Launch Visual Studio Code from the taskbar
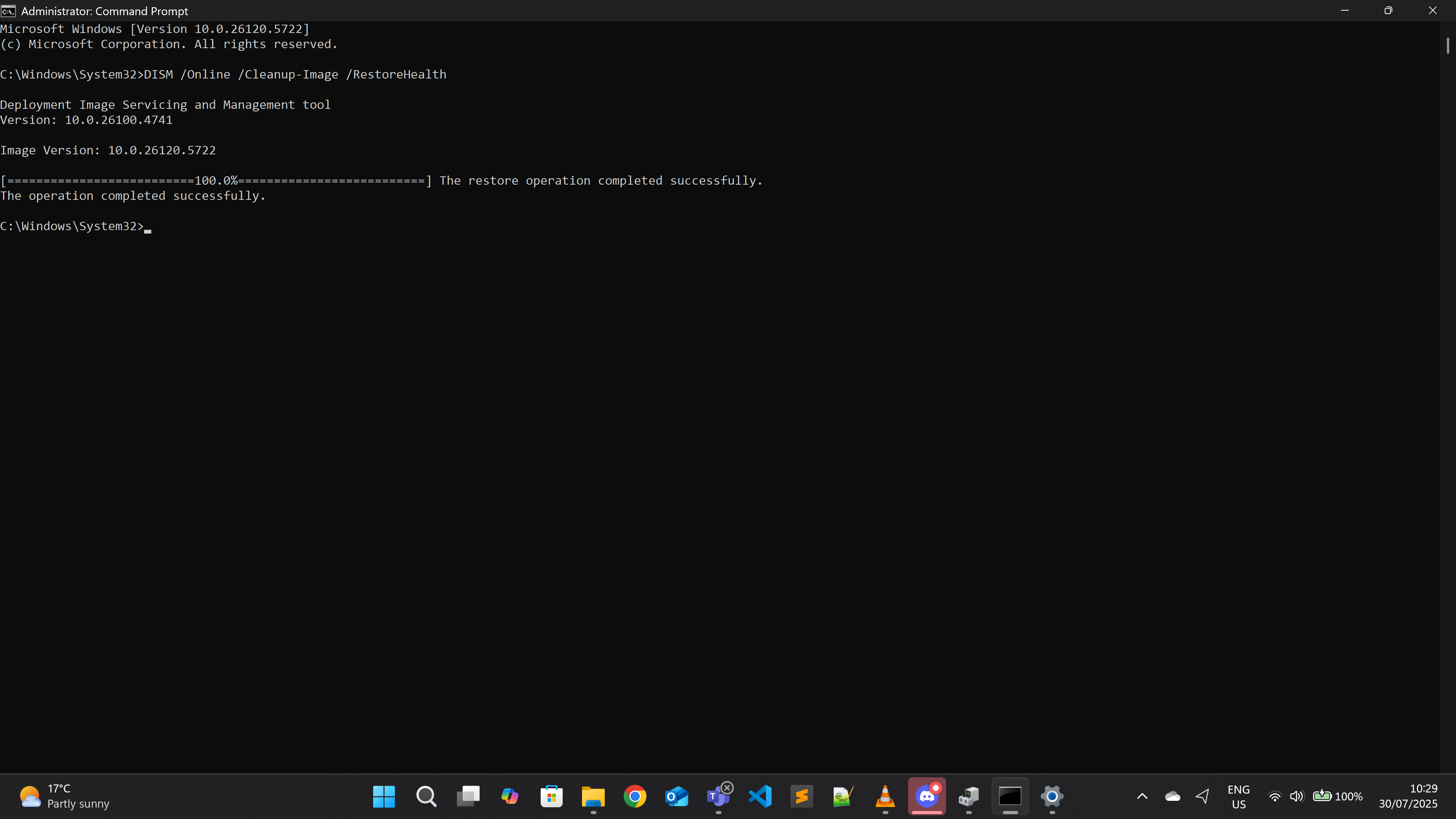This screenshot has height=819, width=1456. 760,796
